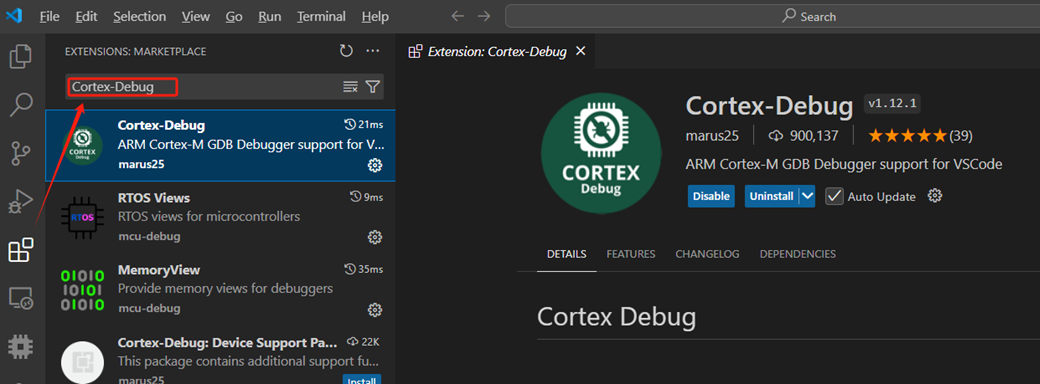Click the 22K download count
This screenshot has height=384, width=1040.
point(363,342)
